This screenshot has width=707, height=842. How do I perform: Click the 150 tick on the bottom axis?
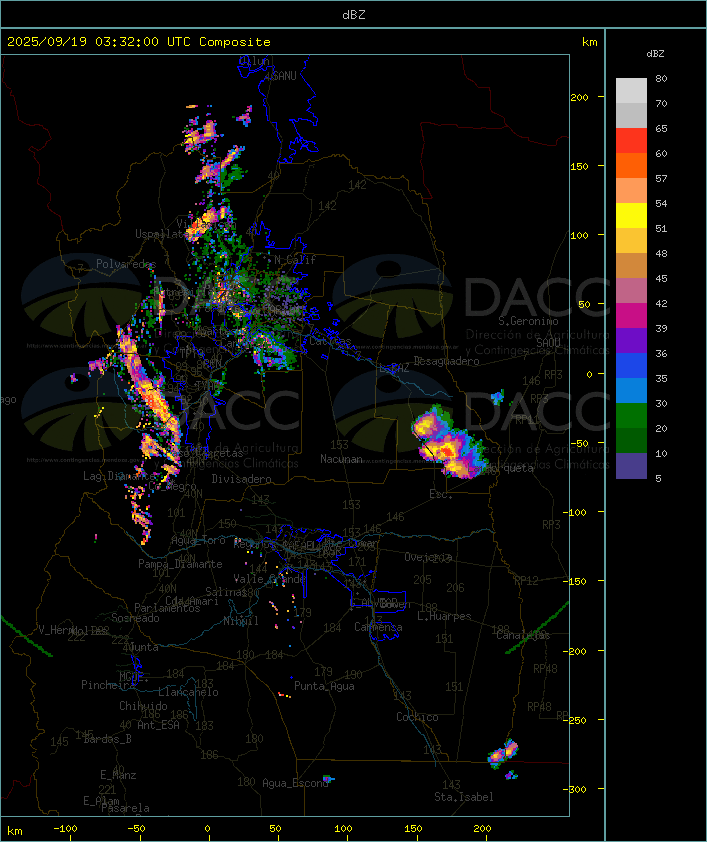click(x=413, y=829)
